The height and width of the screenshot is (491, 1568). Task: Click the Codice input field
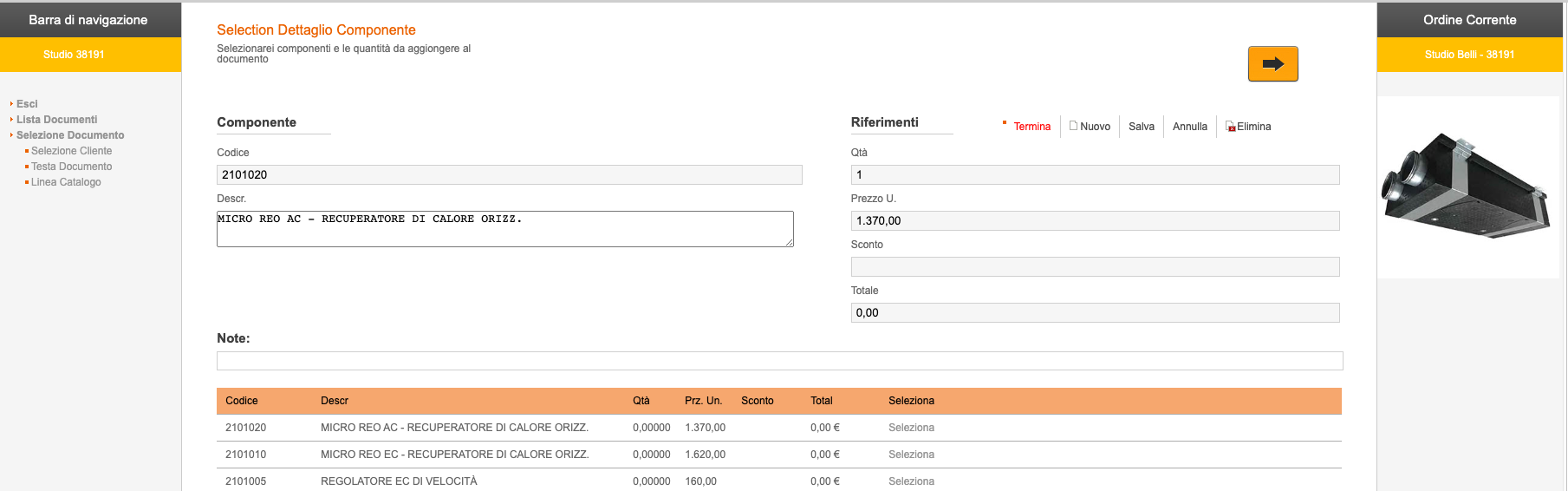(x=509, y=175)
